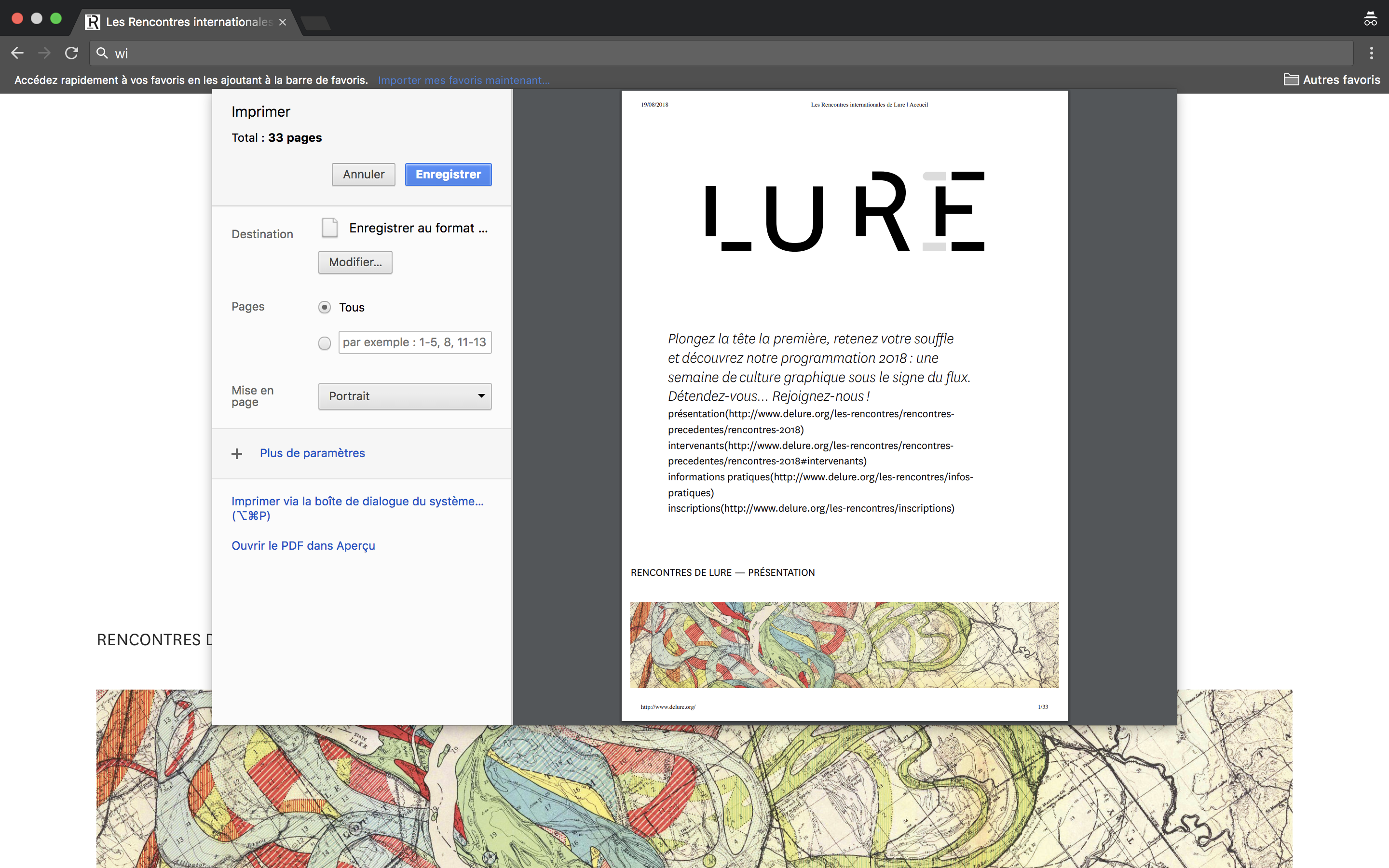
Task: Open the Chrome three-dot menu
Action: pyautogui.click(x=1371, y=53)
